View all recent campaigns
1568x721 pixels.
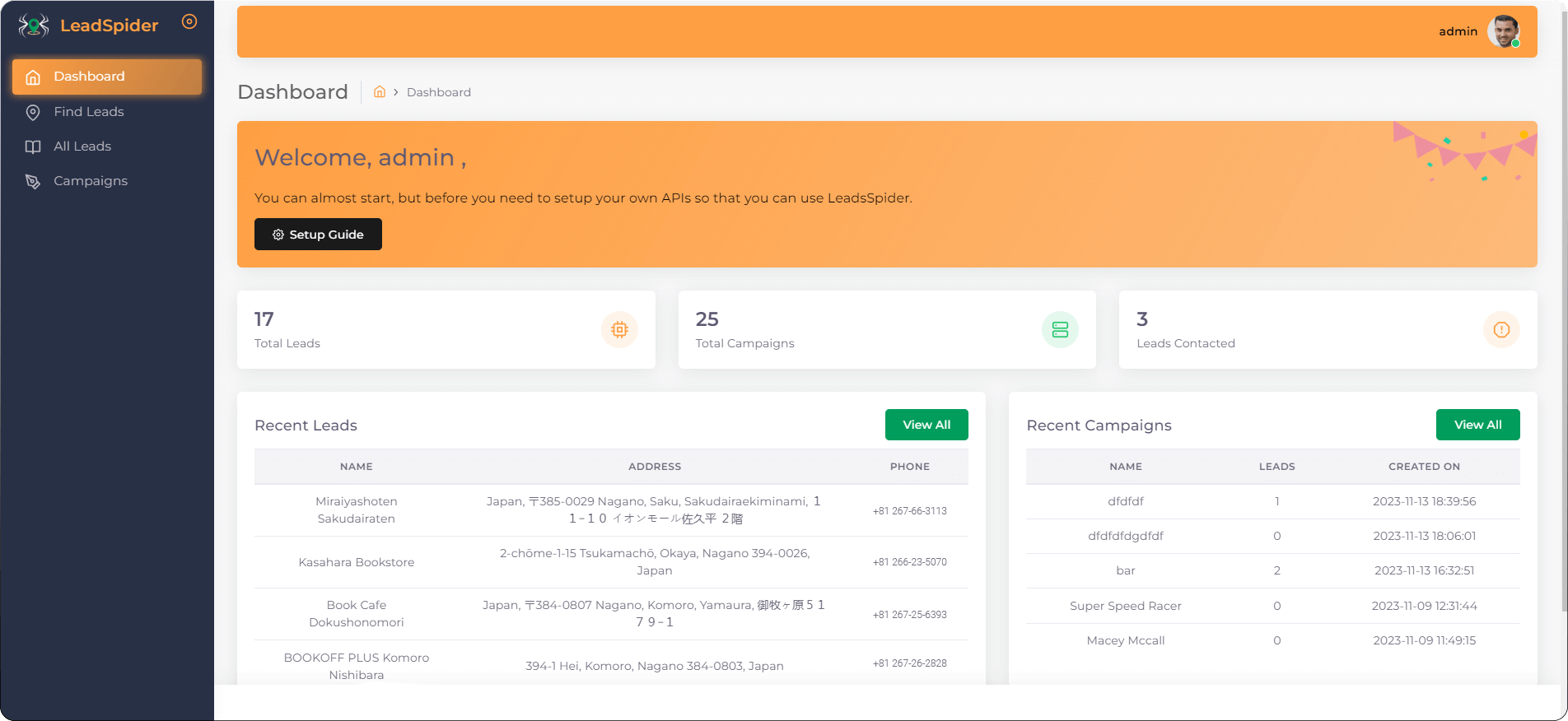[1477, 425]
